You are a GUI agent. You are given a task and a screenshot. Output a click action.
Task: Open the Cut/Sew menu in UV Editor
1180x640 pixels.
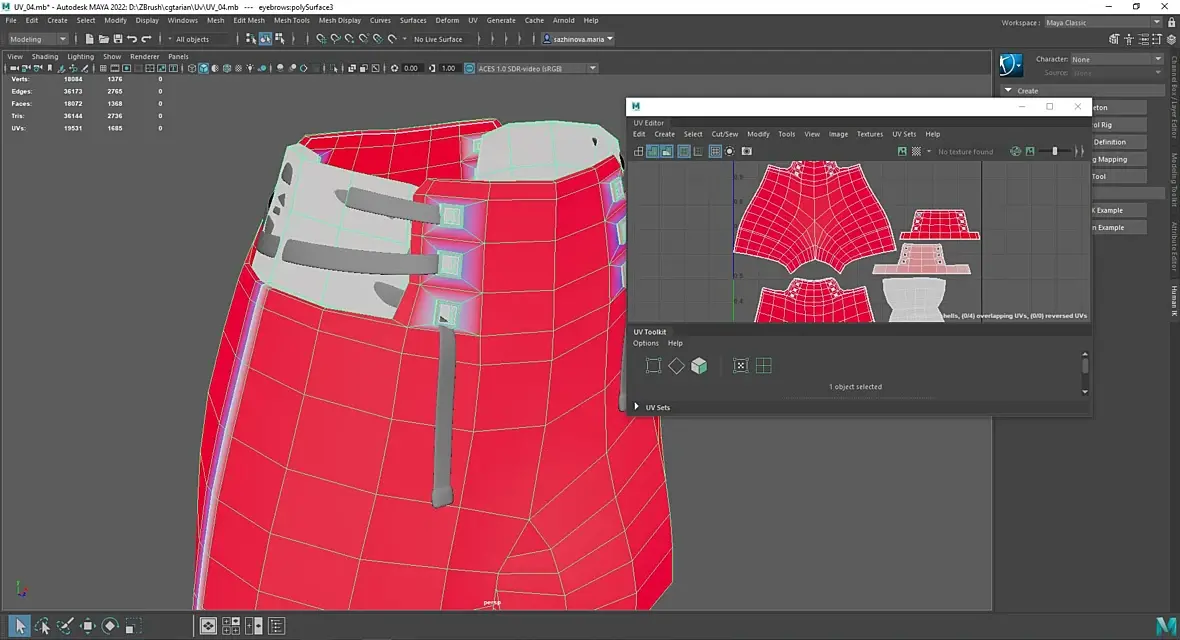[725, 134]
